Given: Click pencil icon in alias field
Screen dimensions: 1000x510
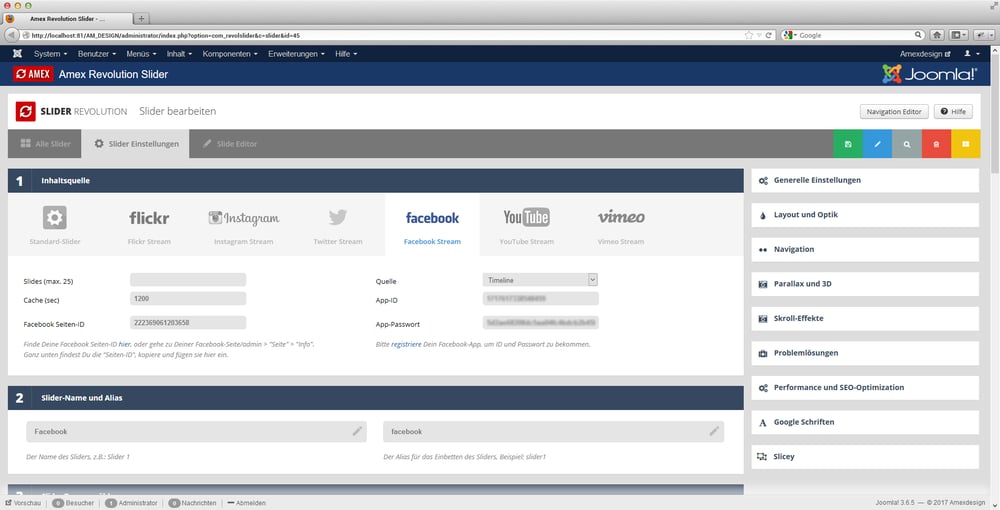Looking at the screenshot, I should pos(714,432).
